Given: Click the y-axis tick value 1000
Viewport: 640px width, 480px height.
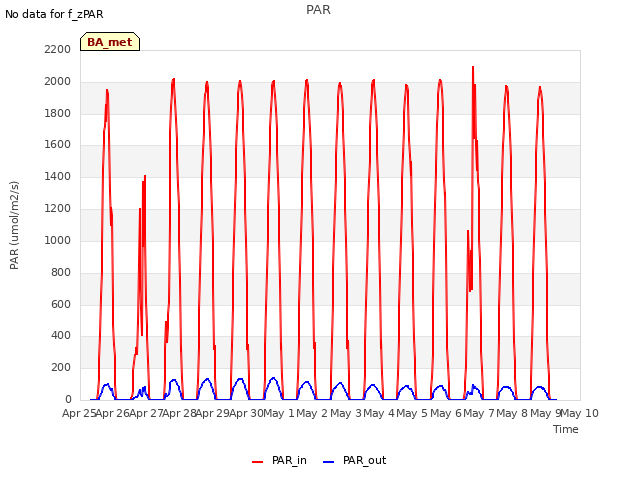Looking at the screenshot, I should tap(58, 240).
